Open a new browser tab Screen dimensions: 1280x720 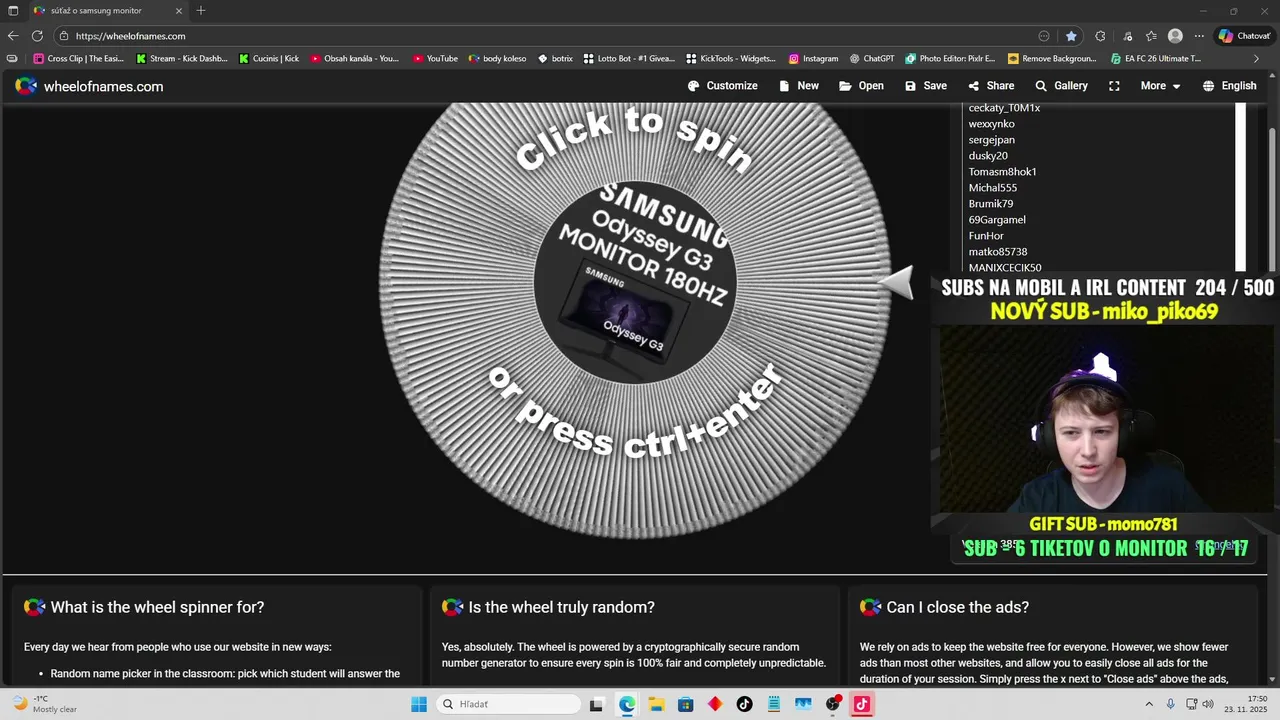(x=201, y=11)
